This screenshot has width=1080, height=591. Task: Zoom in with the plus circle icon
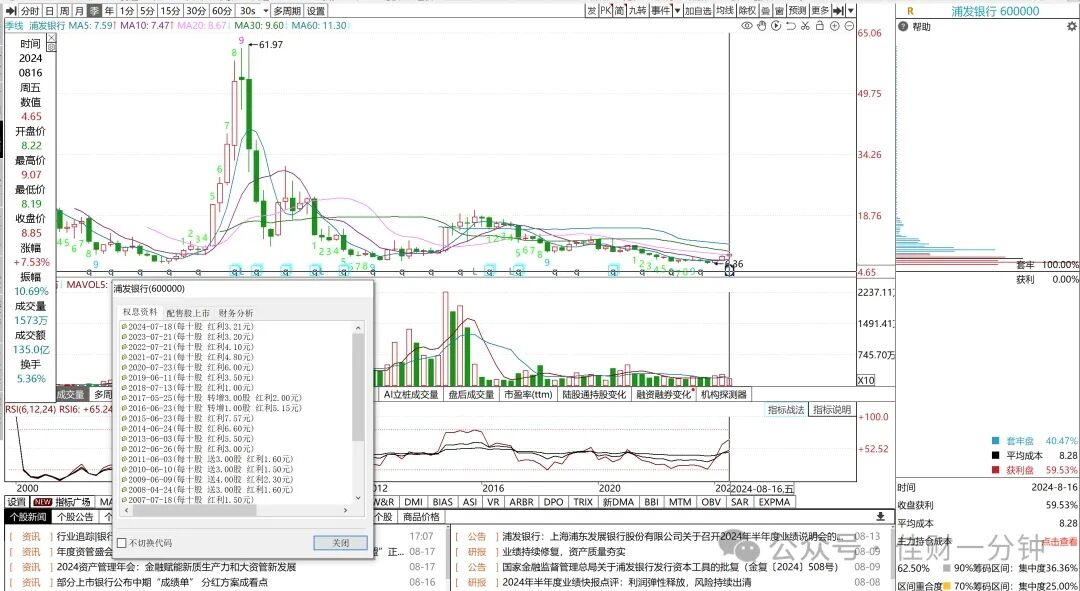tap(834, 26)
